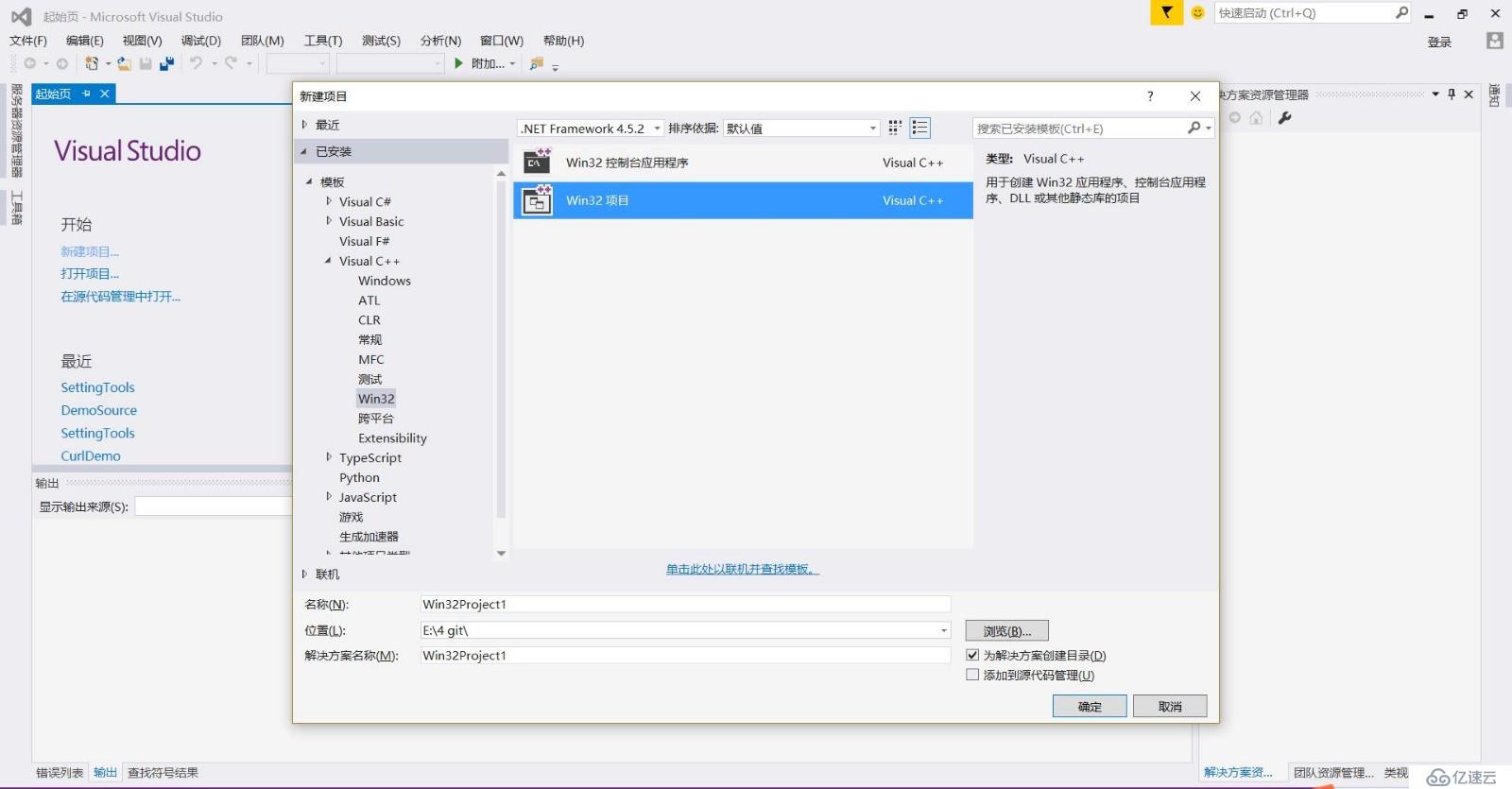Pin the Solution Explorer panel
This screenshot has width=1512, height=789.
(1452, 94)
